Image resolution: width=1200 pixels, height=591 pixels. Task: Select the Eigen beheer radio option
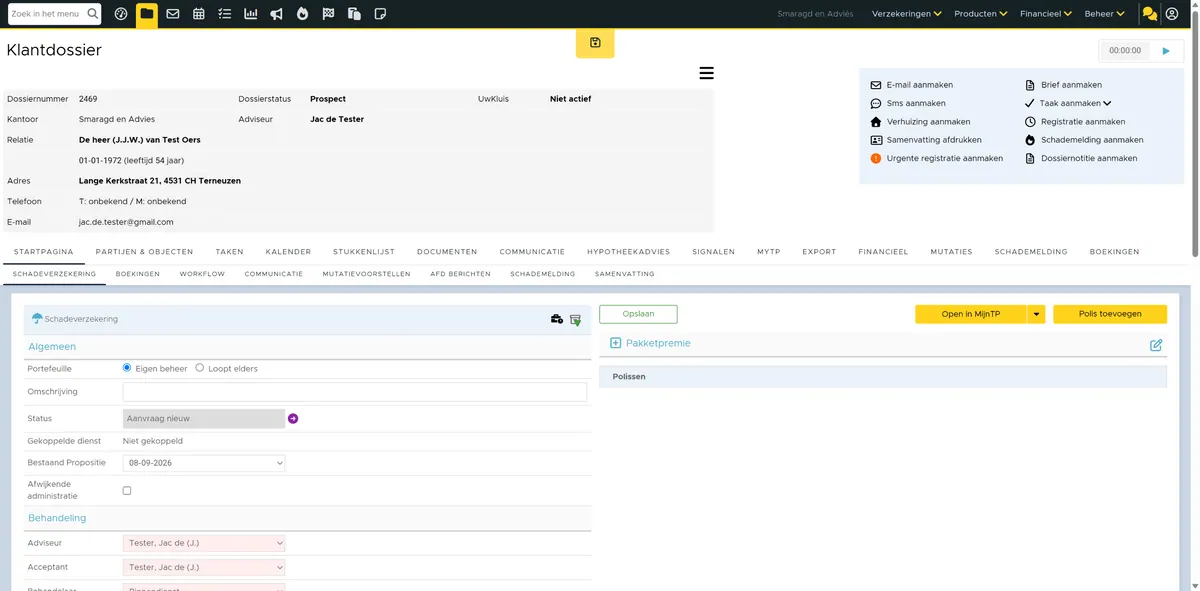point(127,368)
